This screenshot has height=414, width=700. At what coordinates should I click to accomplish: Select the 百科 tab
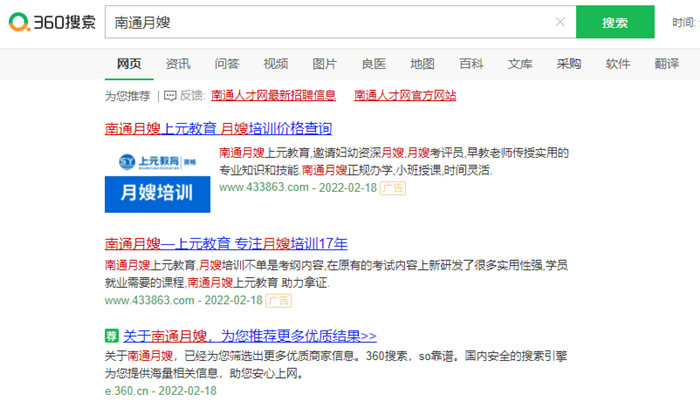[x=471, y=64]
